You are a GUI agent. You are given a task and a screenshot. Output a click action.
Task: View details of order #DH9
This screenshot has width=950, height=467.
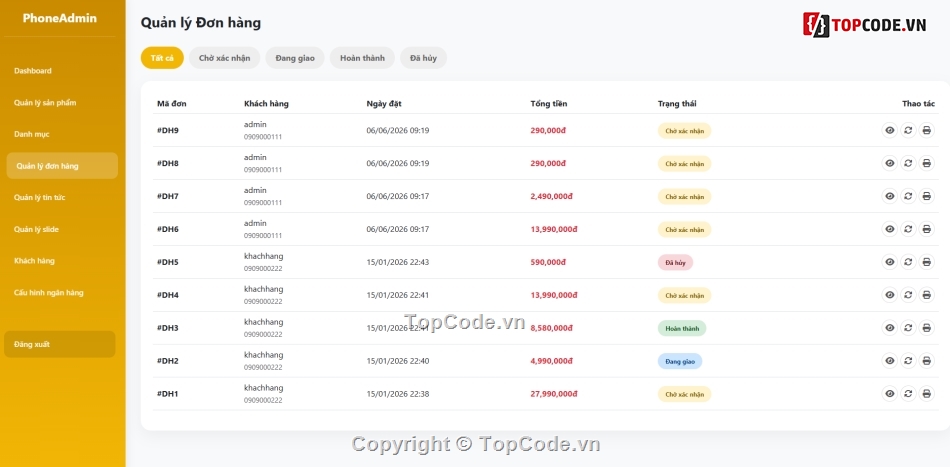[x=889, y=130]
